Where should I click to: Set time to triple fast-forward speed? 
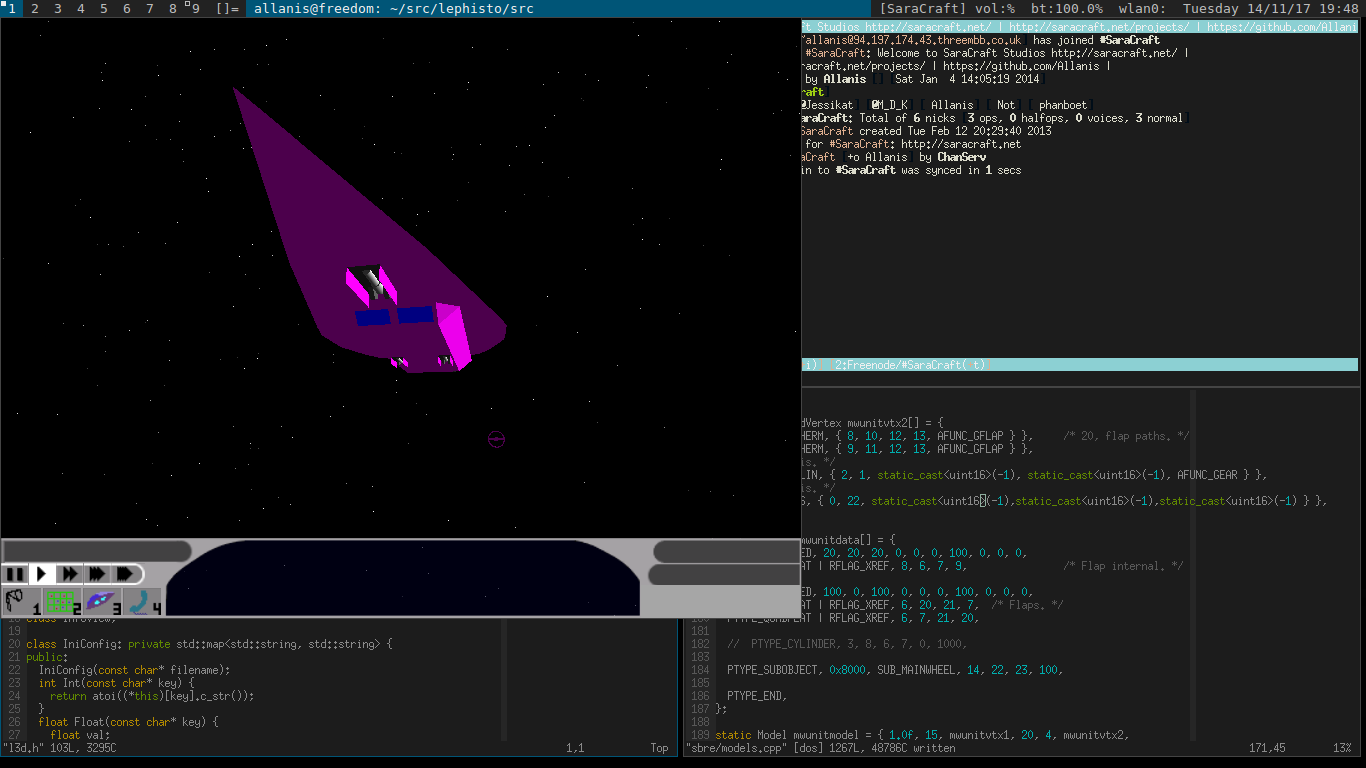[97, 574]
